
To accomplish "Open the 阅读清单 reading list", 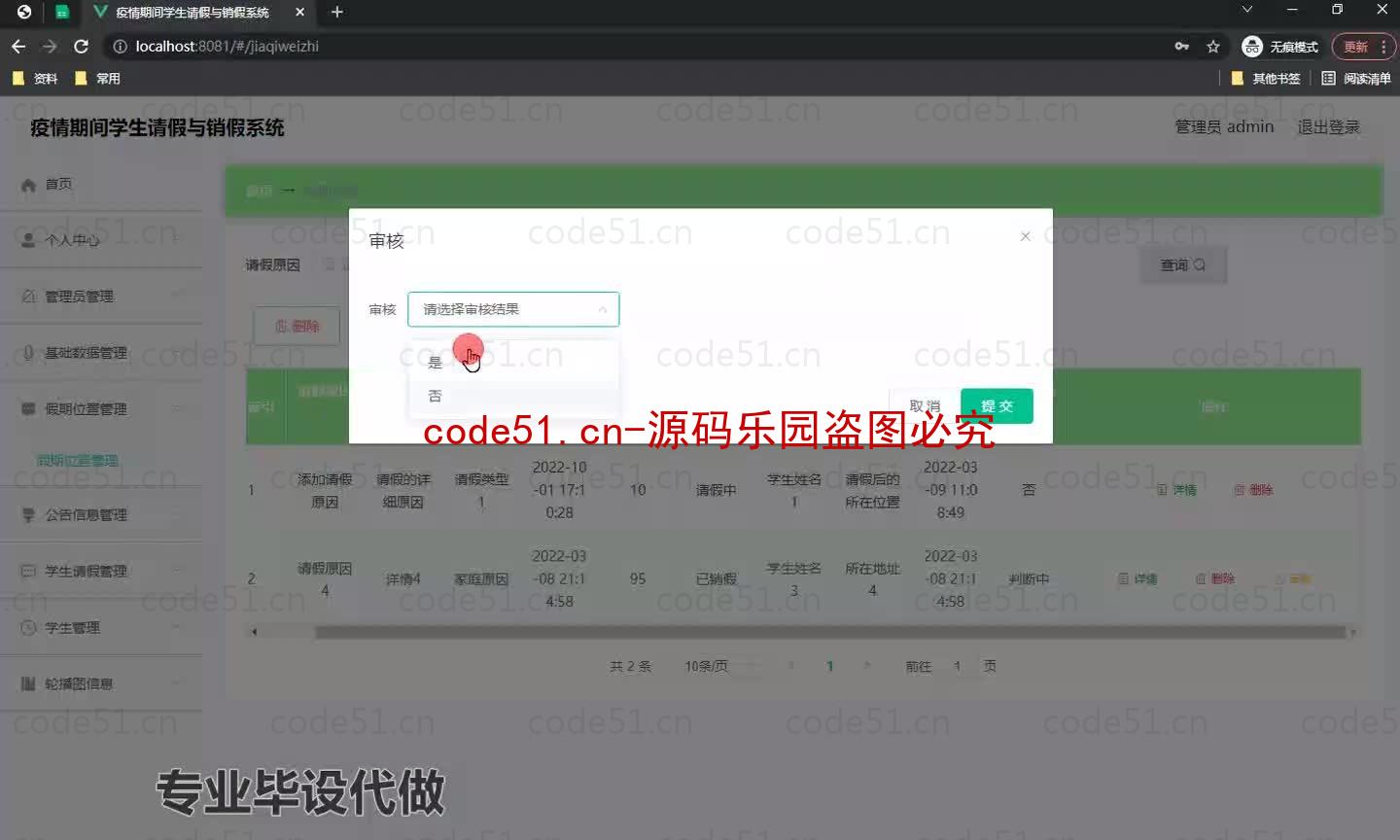I will (1356, 79).
